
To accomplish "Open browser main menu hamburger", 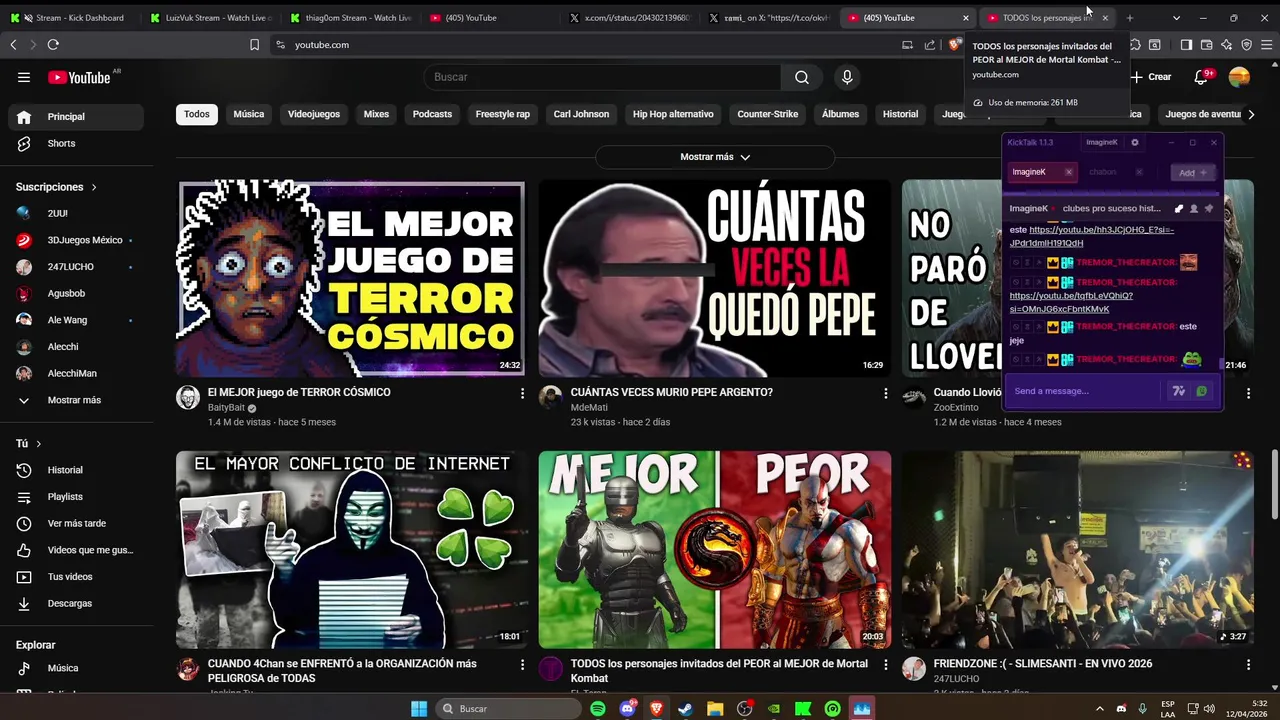I will 1267,45.
